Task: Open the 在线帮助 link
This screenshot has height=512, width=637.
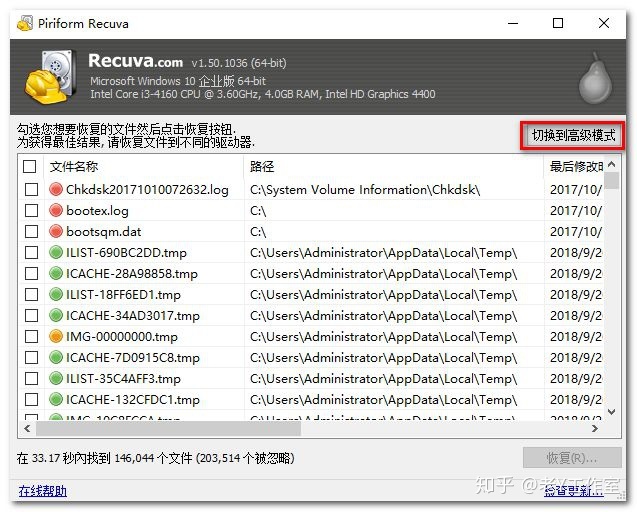Action: [x=43, y=491]
